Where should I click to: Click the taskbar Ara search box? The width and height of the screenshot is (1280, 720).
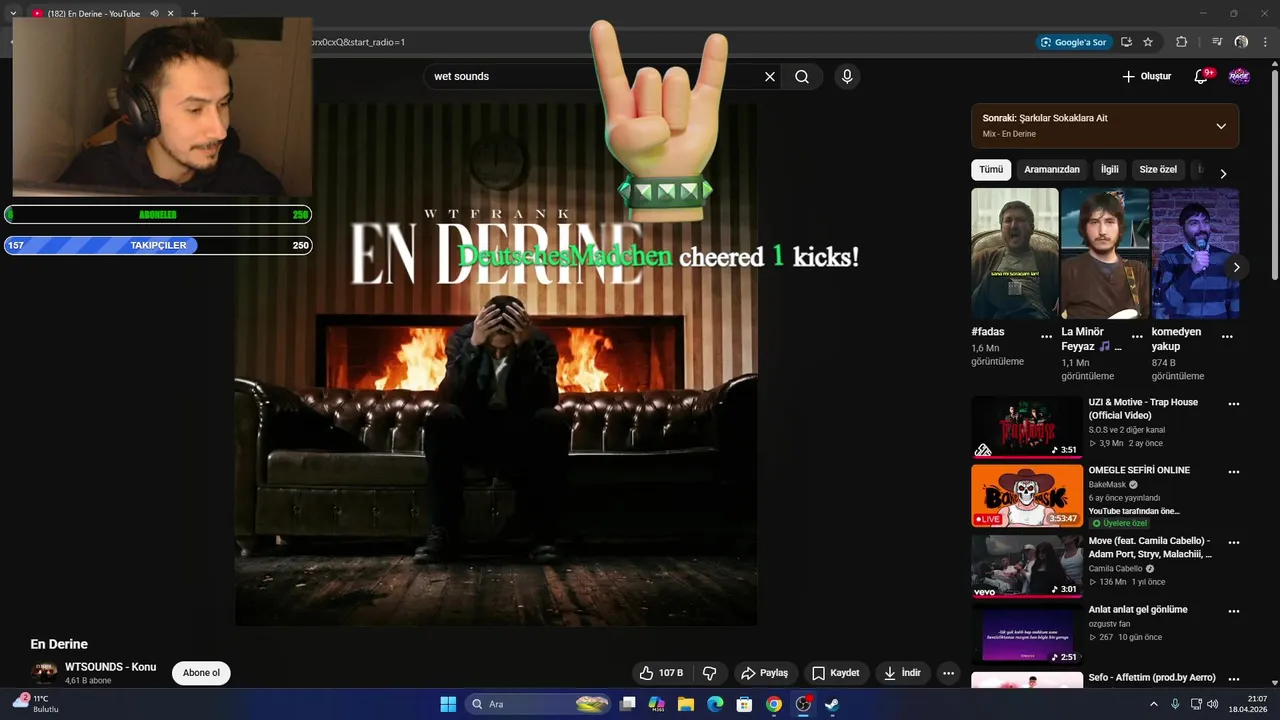point(539,704)
